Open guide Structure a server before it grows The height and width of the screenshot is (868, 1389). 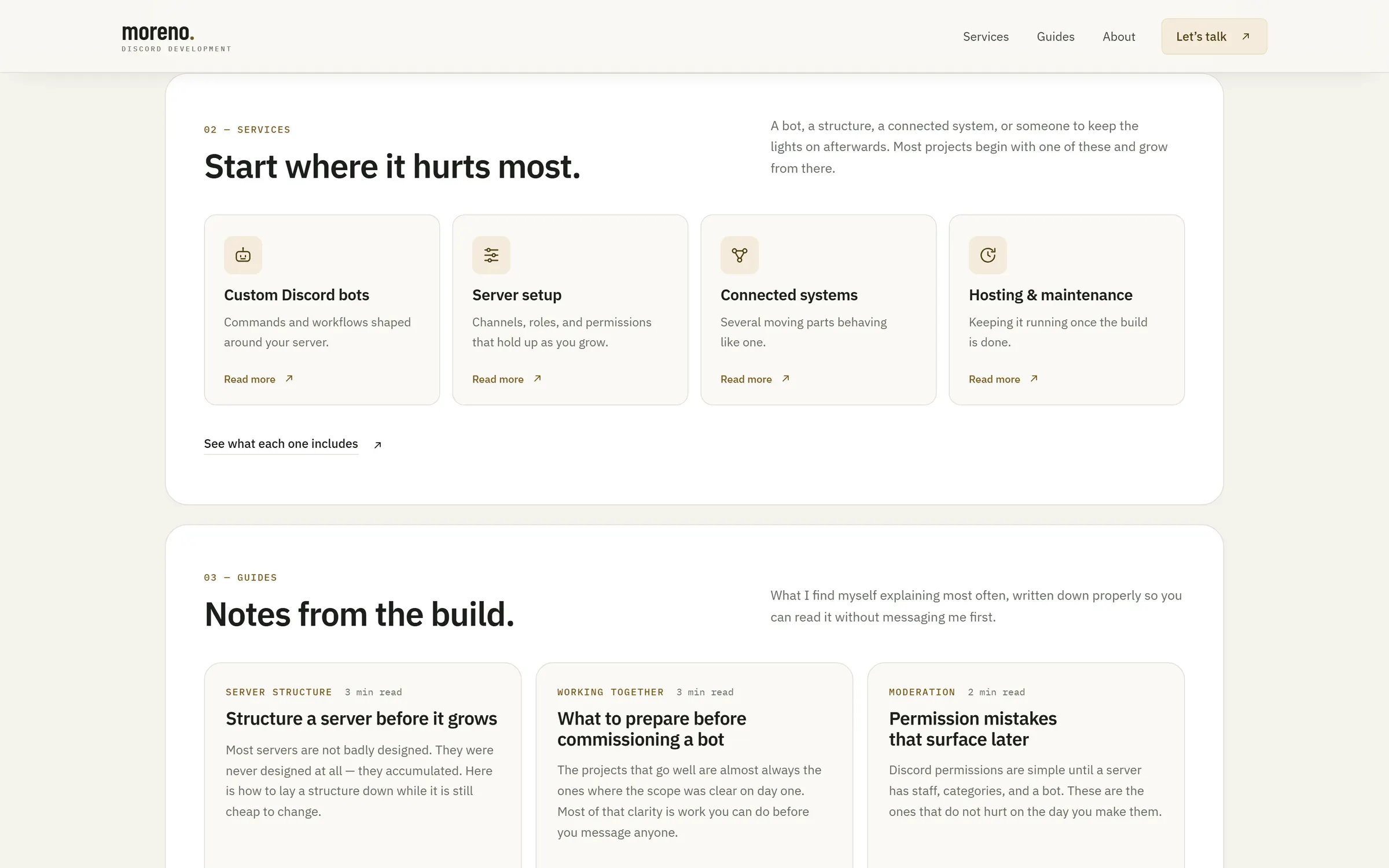pos(361,719)
